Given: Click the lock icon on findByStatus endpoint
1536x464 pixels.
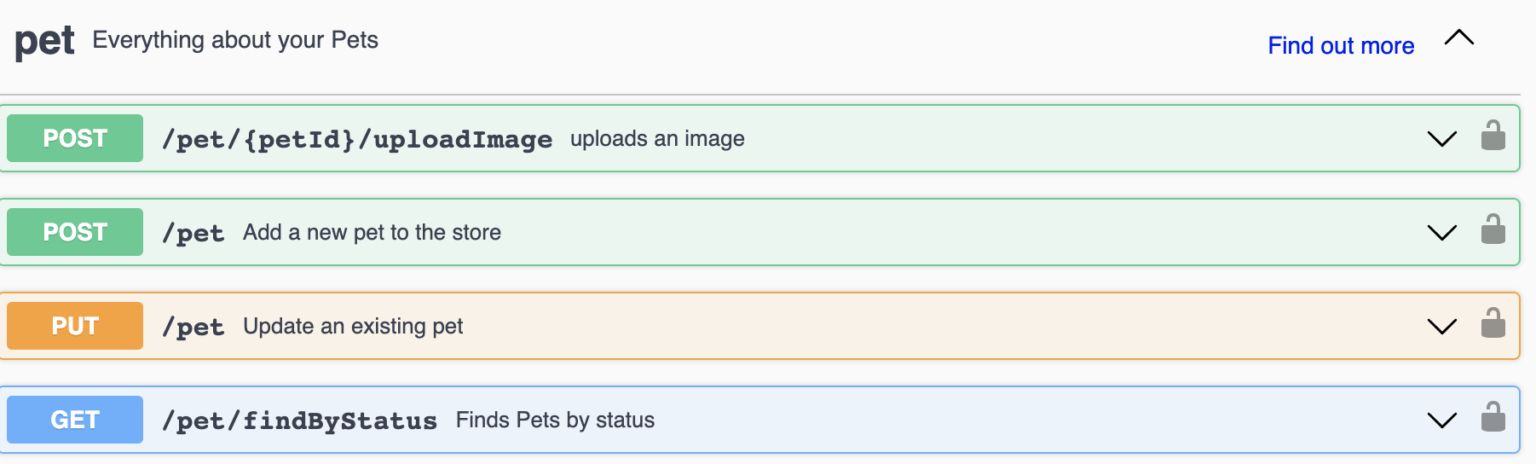Looking at the screenshot, I should (1493, 418).
